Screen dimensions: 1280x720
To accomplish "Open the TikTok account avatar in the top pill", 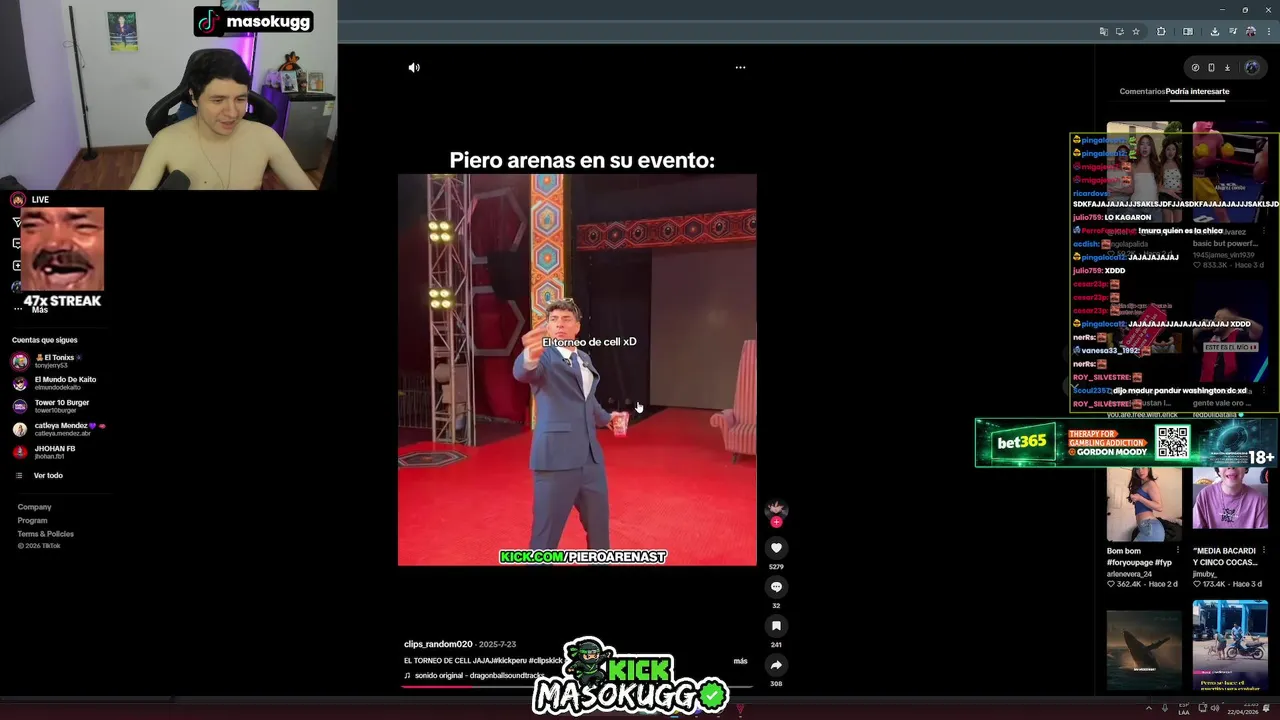I will (x=1251, y=68).
